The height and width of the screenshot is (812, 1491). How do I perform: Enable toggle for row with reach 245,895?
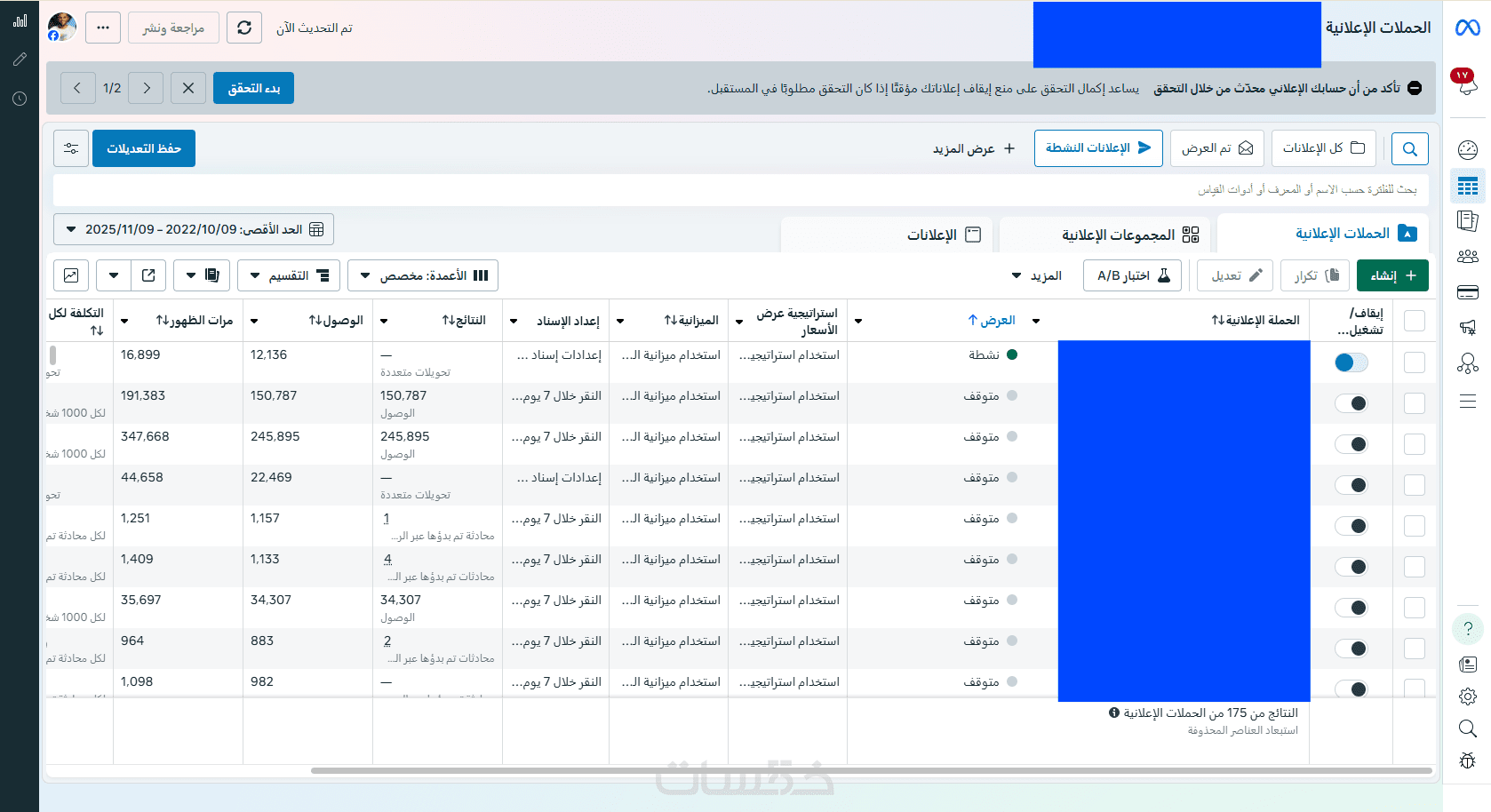[1351, 444]
